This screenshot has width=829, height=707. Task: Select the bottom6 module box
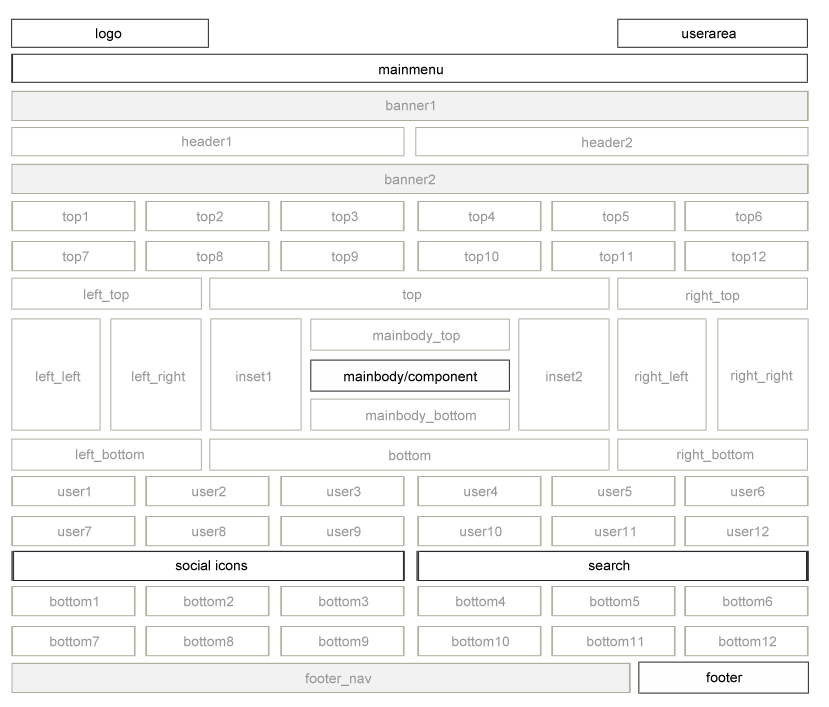747,601
